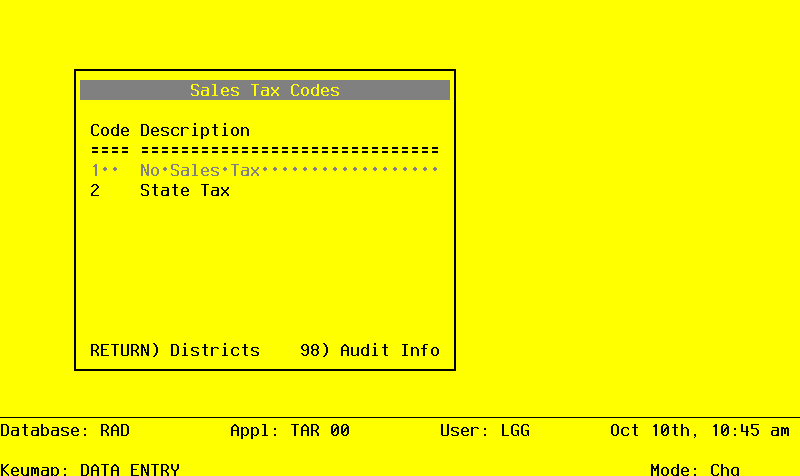Viewport: 800px width, 476px height.
Task: Click the 'Sales Tax Codes' title bar
Action: click(x=265, y=90)
